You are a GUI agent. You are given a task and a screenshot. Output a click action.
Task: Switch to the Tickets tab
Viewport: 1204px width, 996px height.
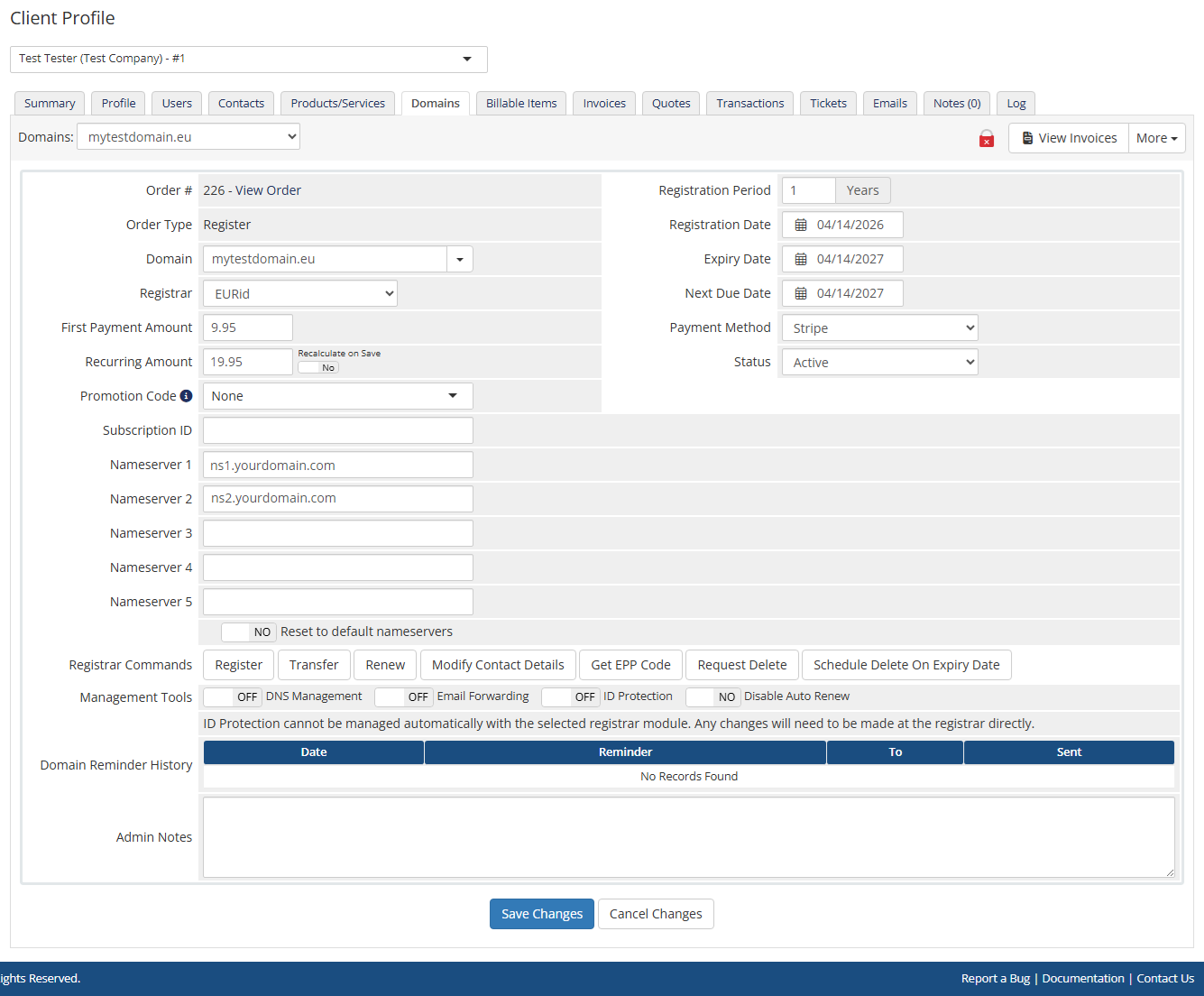tap(828, 104)
